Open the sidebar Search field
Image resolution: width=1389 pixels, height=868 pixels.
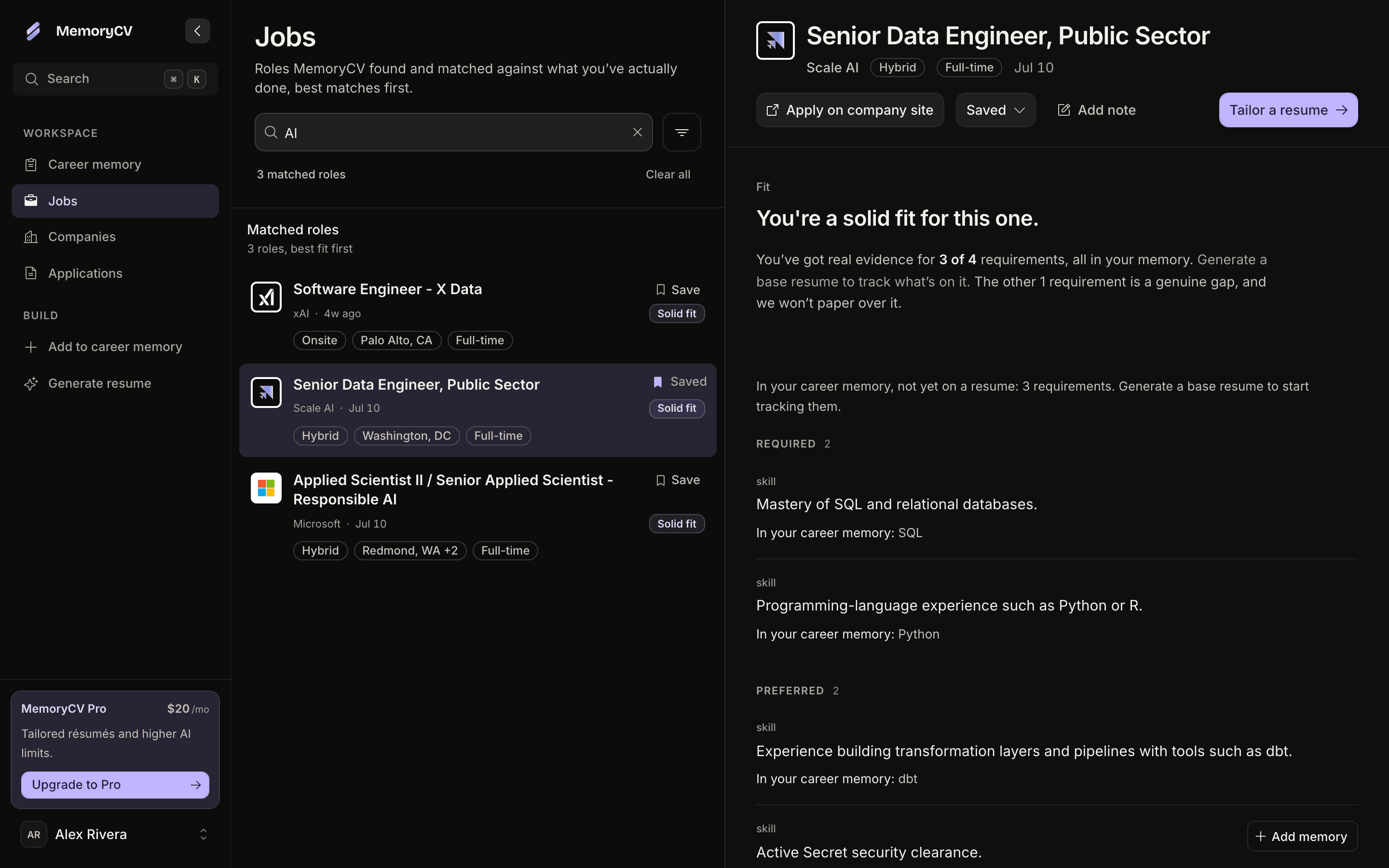(115, 79)
